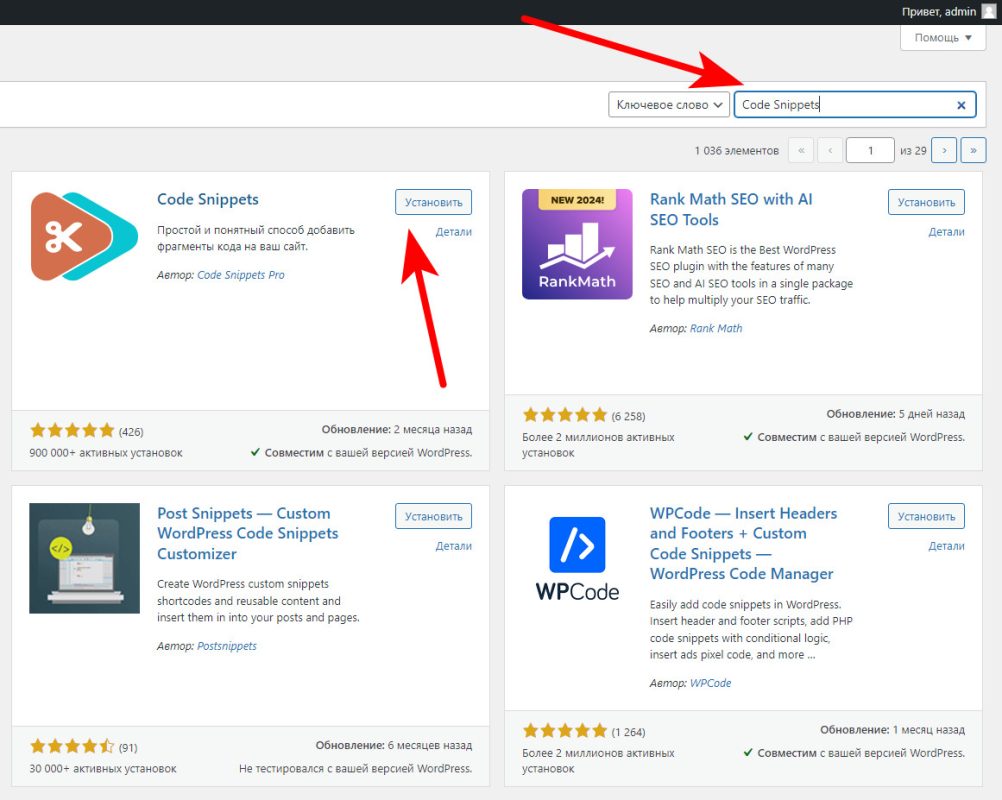Click the (6 258) review count

click(628, 417)
